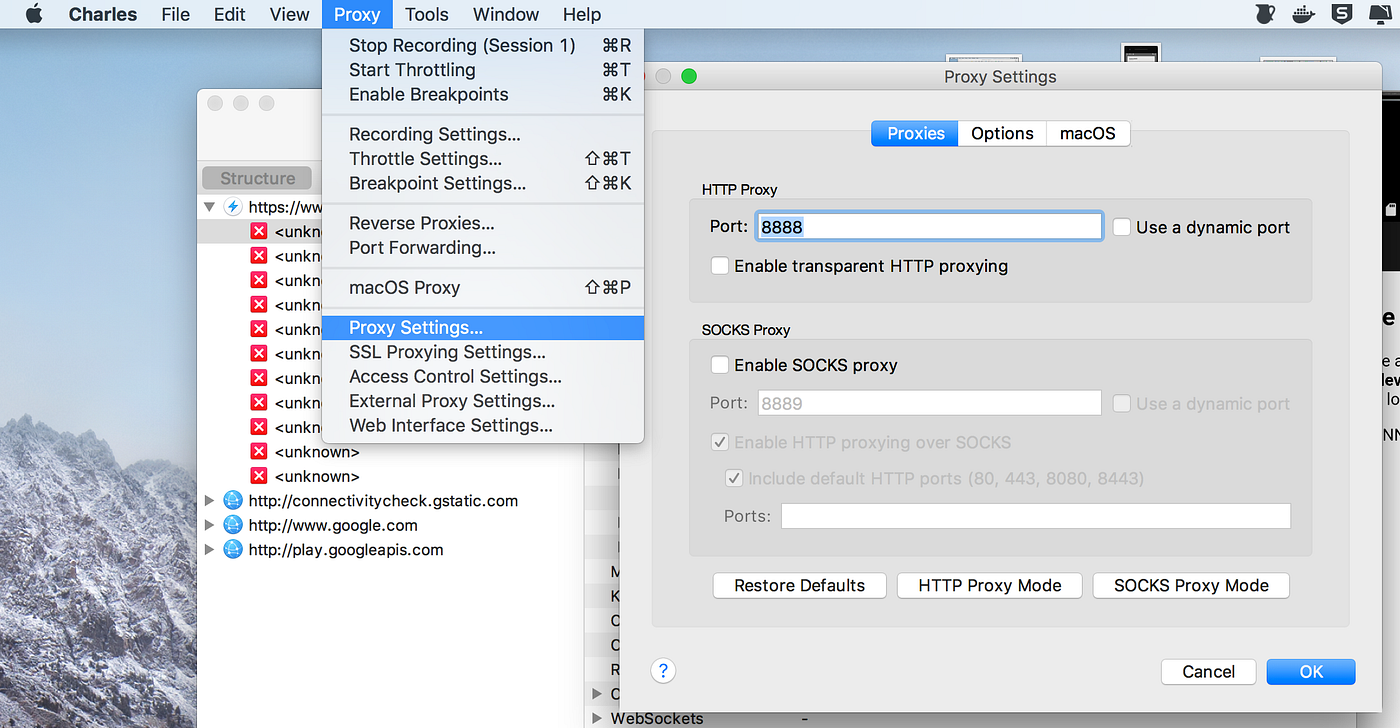Expand the www.google.com tree node

pyautogui.click(x=209, y=525)
